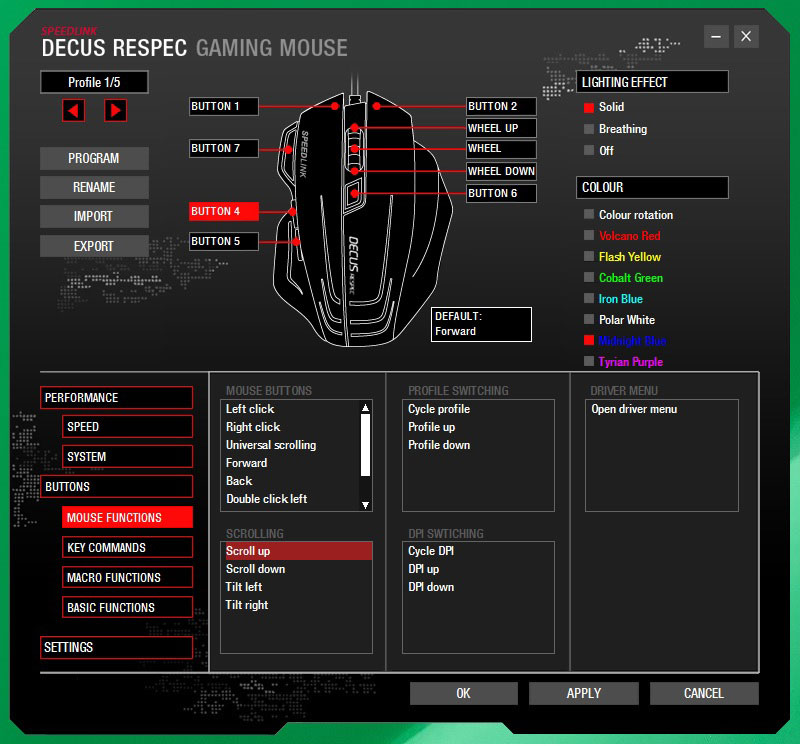Select Profile down function
The image size is (800, 746).
pyautogui.click(x=479, y=445)
